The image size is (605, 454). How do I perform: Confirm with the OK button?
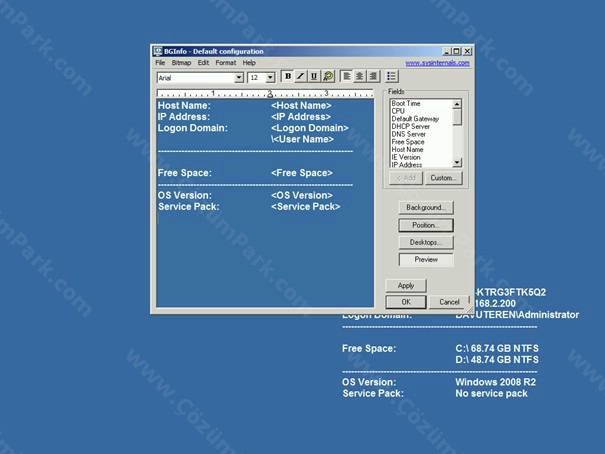click(406, 302)
